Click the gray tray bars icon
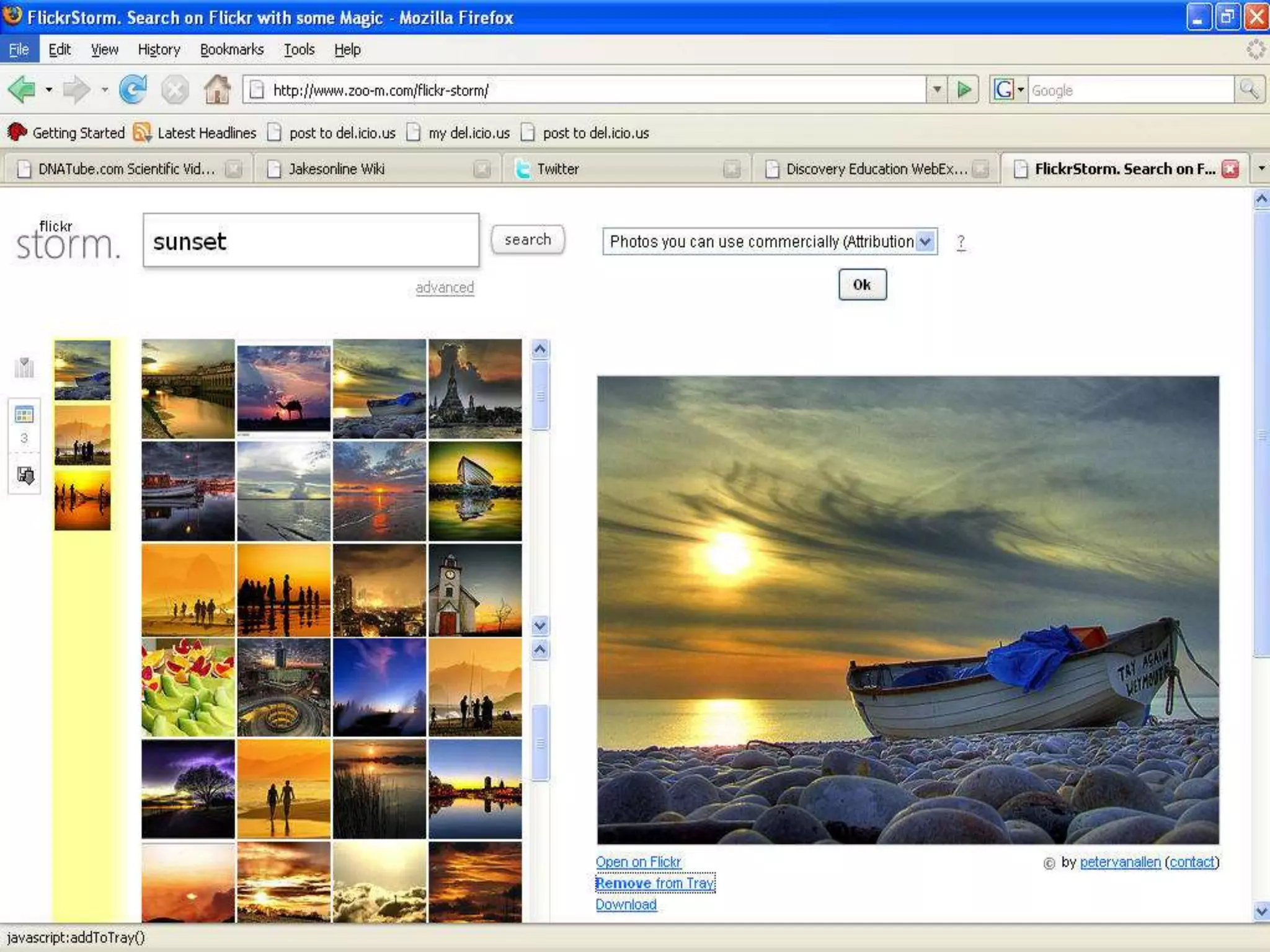The width and height of the screenshot is (1270, 952). 24,368
